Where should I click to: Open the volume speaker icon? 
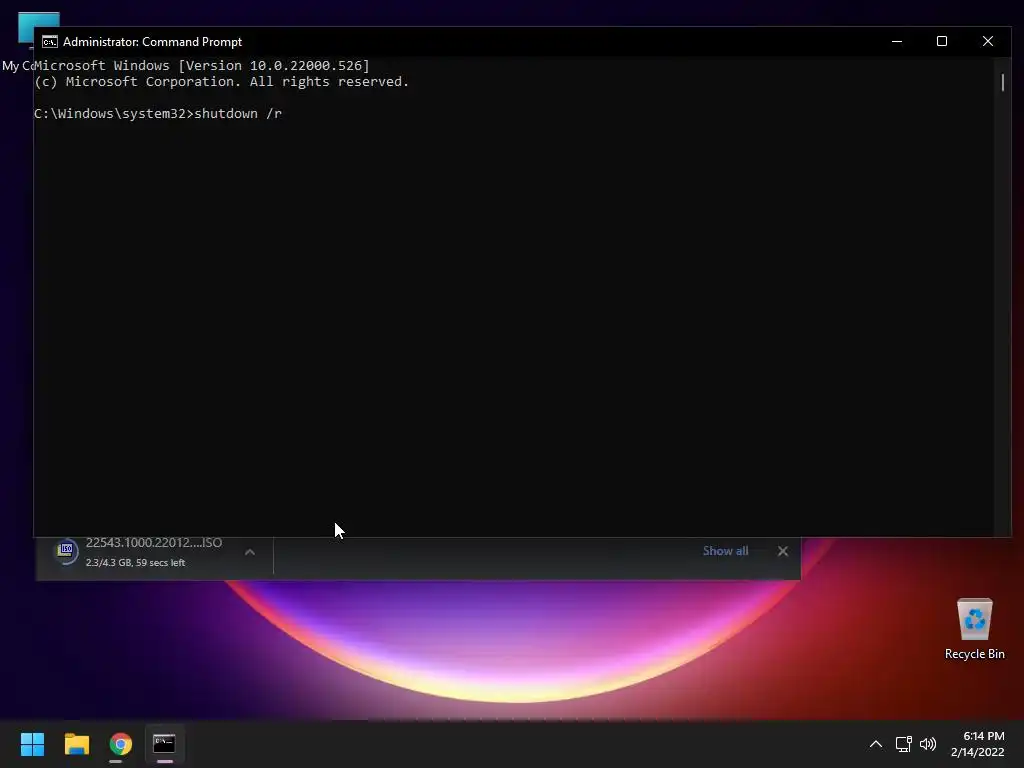[x=927, y=744]
